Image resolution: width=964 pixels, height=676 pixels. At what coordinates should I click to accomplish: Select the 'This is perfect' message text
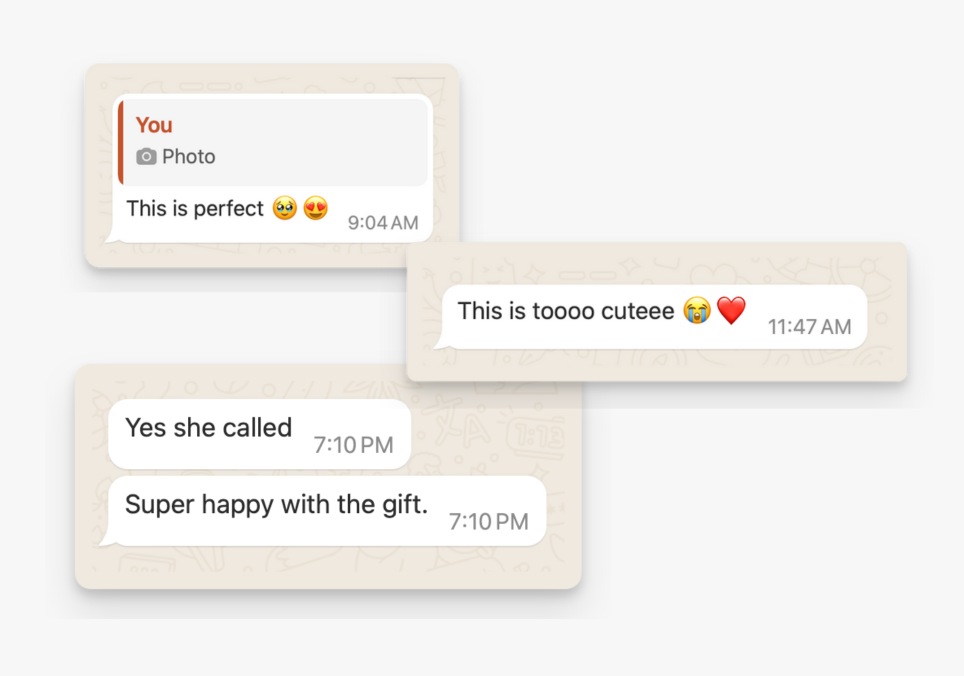pos(195,208)
